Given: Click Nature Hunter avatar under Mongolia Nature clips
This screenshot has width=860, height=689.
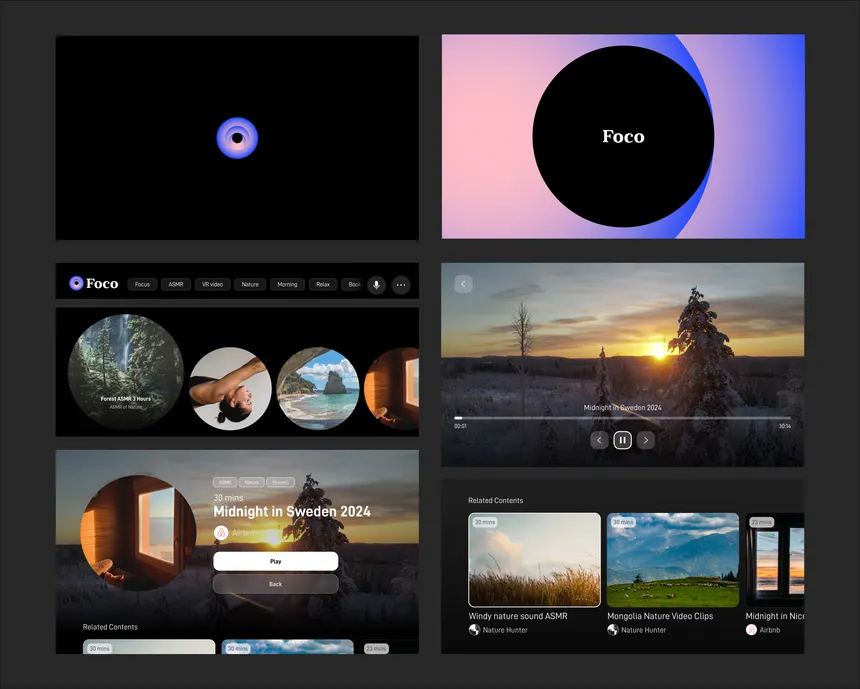Looking at the screenshot, I should pos(613,630).
